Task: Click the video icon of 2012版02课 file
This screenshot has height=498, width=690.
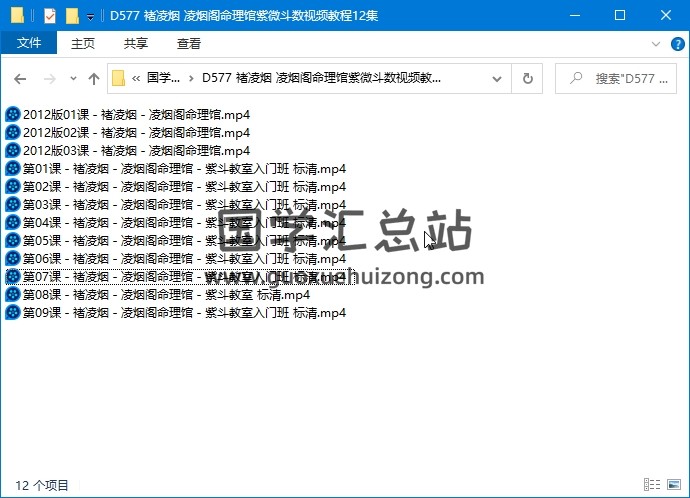Action: click(13, 132)
